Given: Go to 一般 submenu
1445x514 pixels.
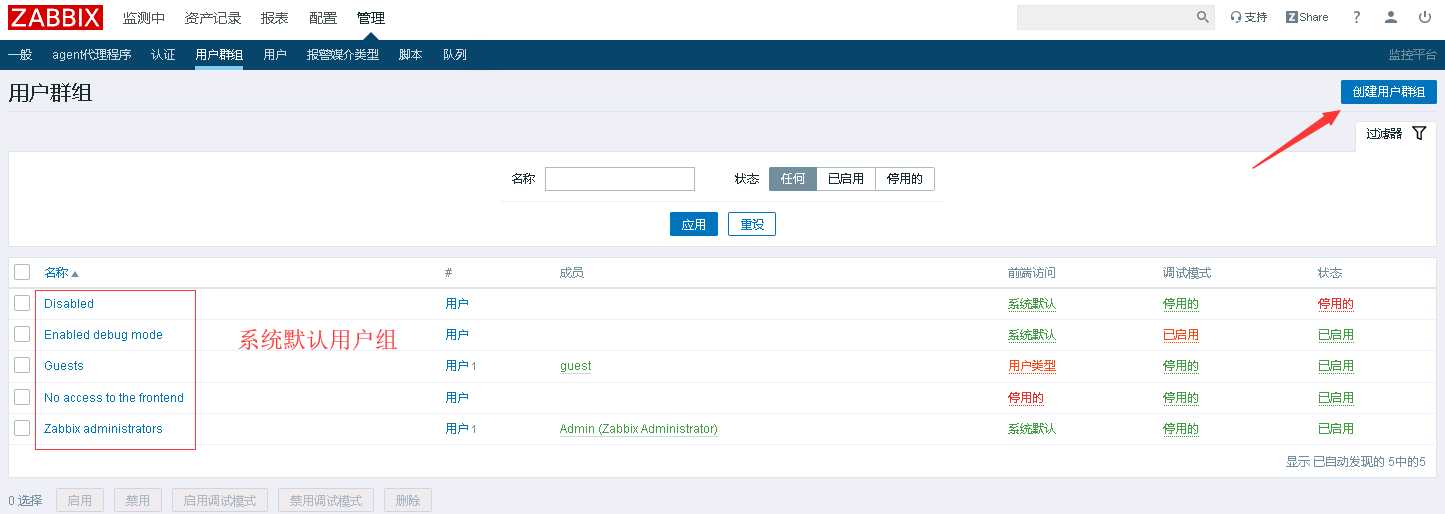Looking at the screenshot, I should (20, 55).
